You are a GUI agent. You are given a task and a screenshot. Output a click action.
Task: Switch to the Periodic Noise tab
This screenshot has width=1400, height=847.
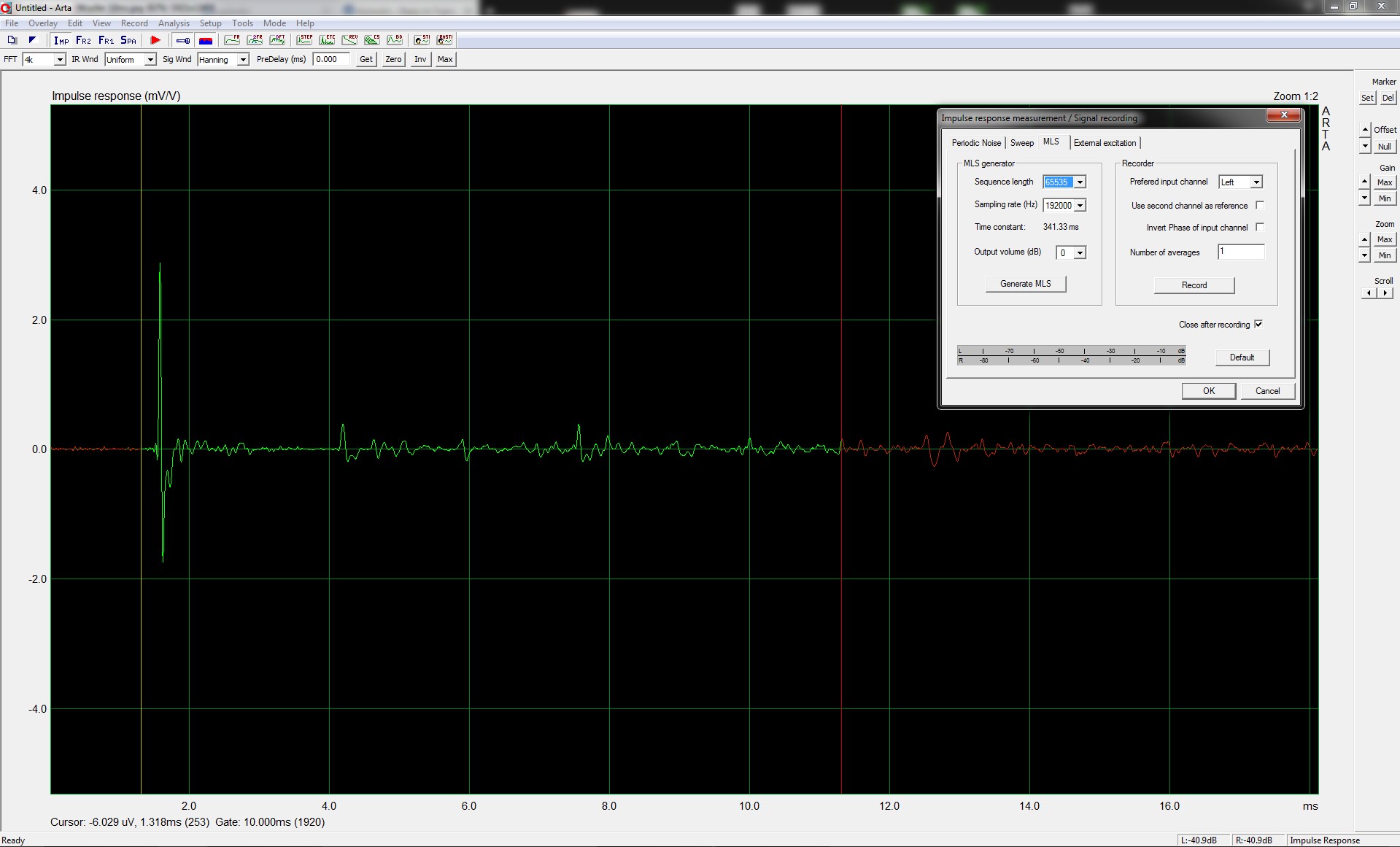(x=976, y=143)
